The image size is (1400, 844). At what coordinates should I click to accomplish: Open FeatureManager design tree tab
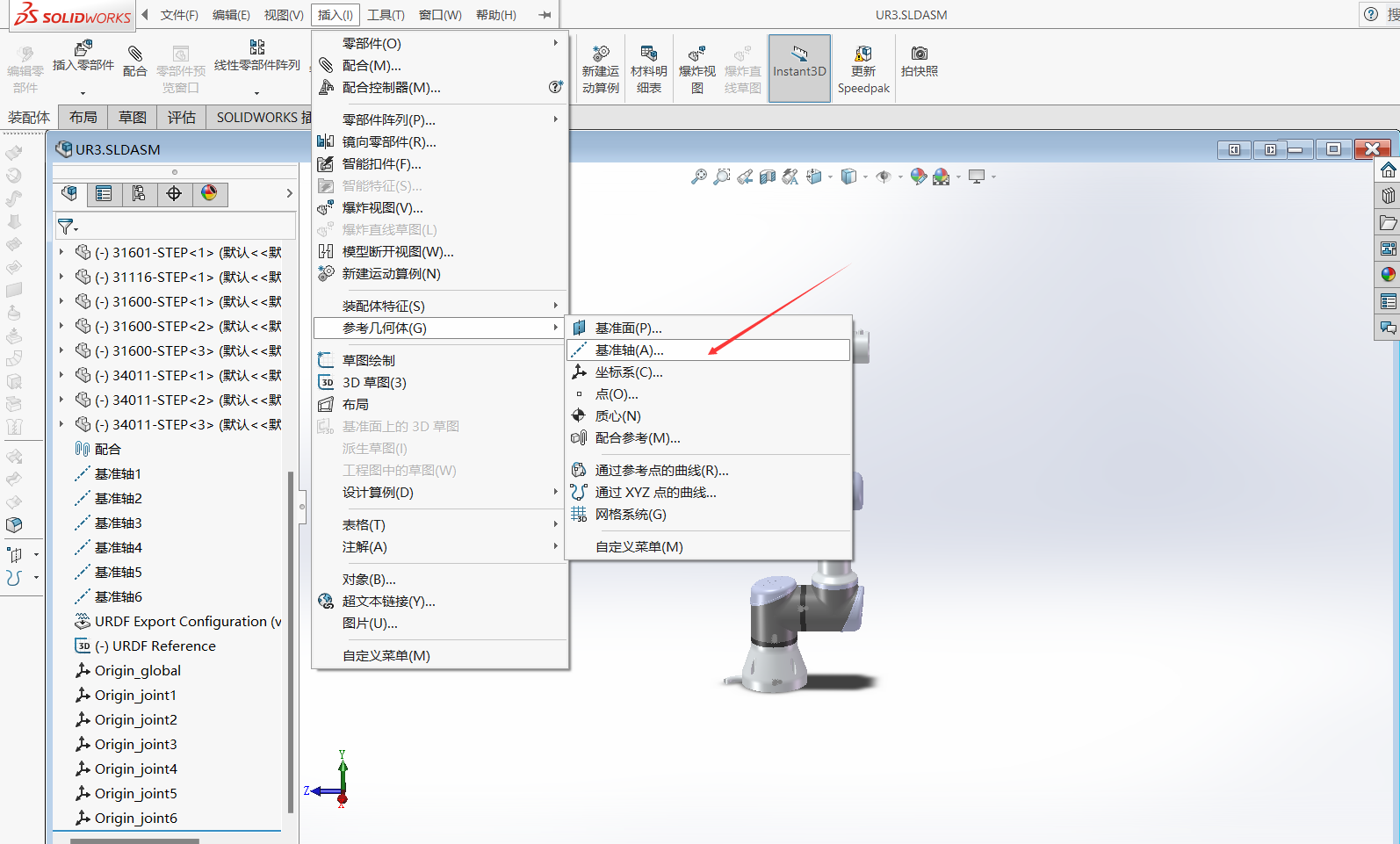69,193
